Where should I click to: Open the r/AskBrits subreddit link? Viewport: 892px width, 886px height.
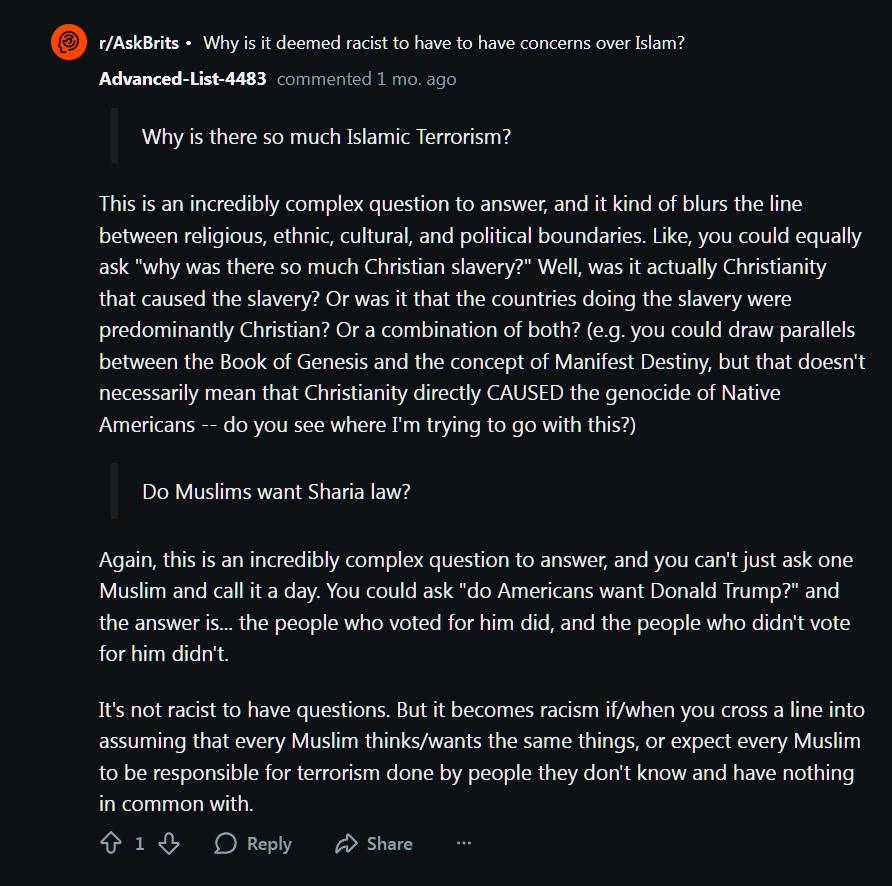tap(139, 43)
